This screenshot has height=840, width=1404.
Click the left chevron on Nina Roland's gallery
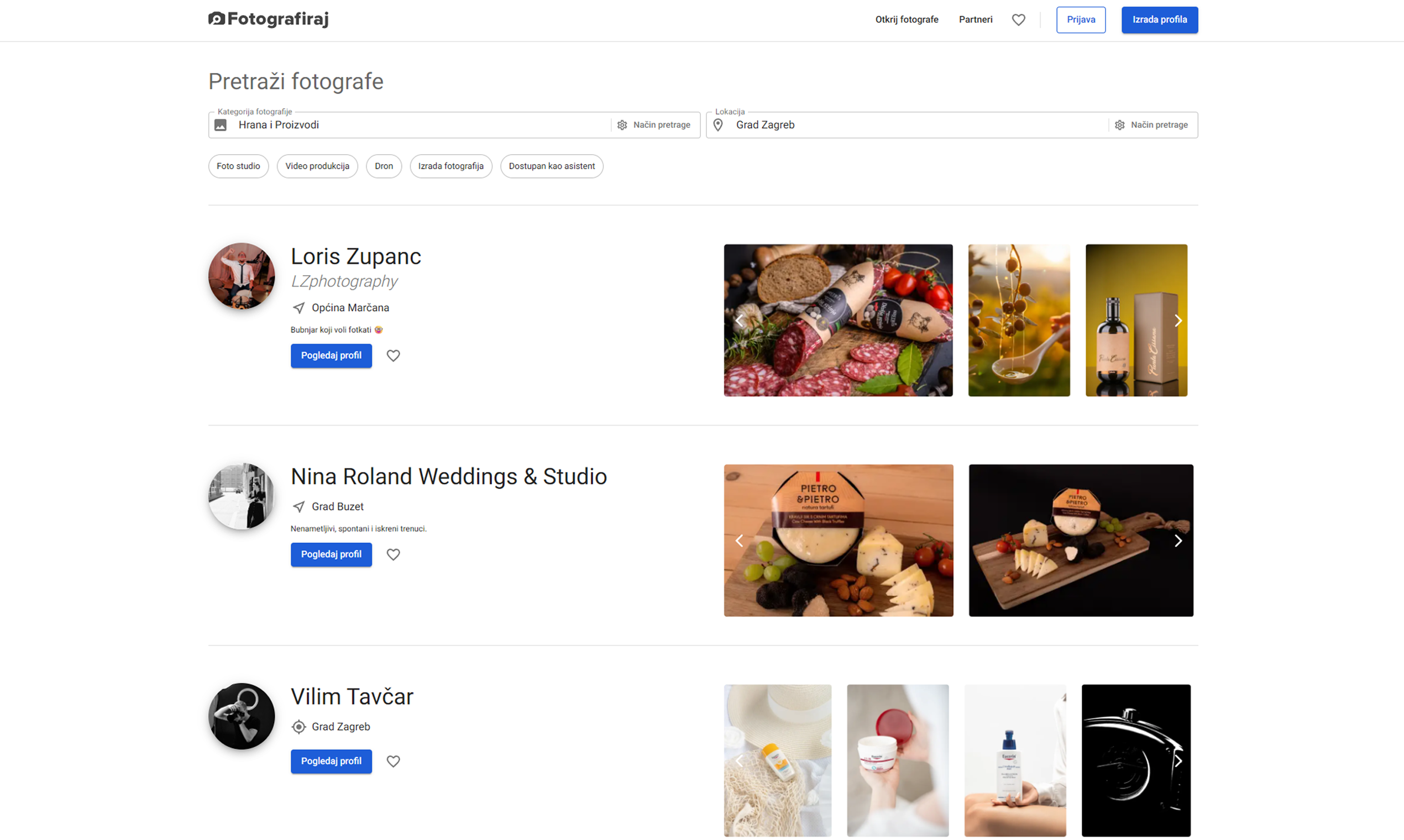[739, 540]
